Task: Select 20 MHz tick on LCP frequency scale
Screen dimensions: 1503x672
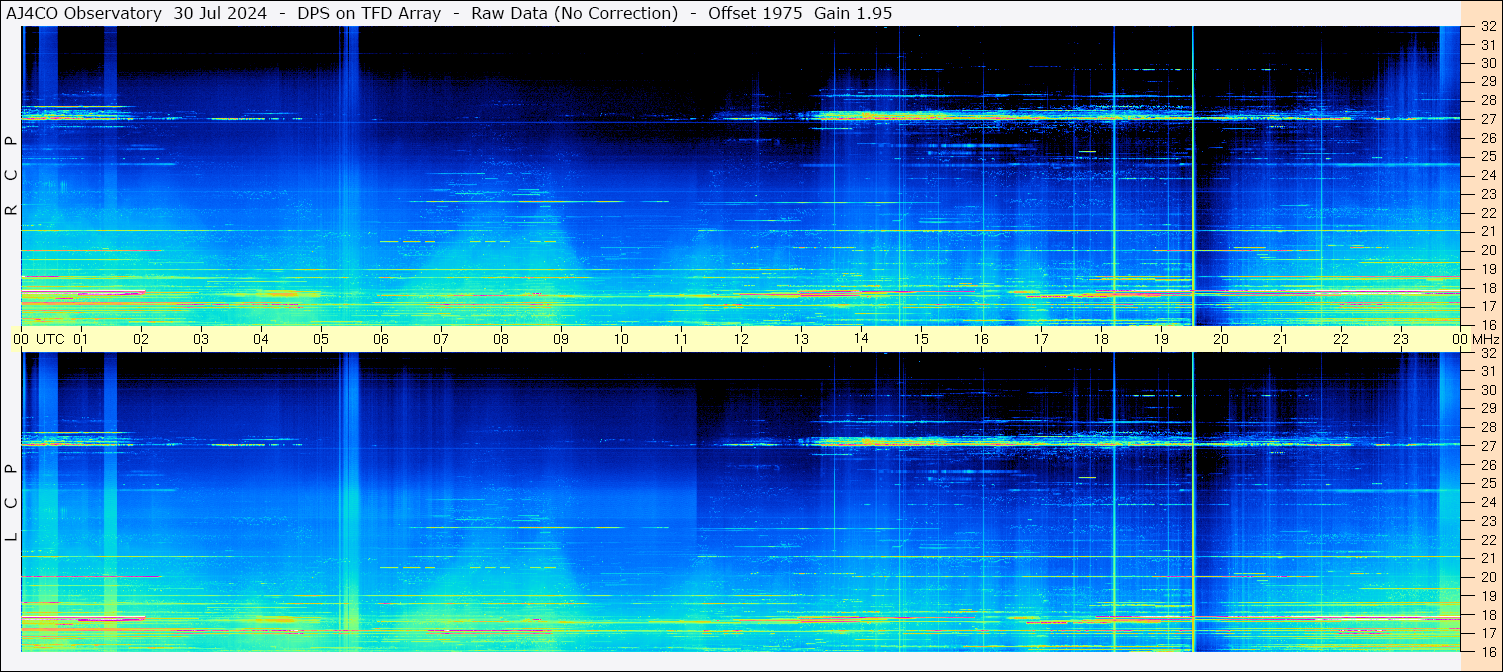Action: tap(1488, 577)
